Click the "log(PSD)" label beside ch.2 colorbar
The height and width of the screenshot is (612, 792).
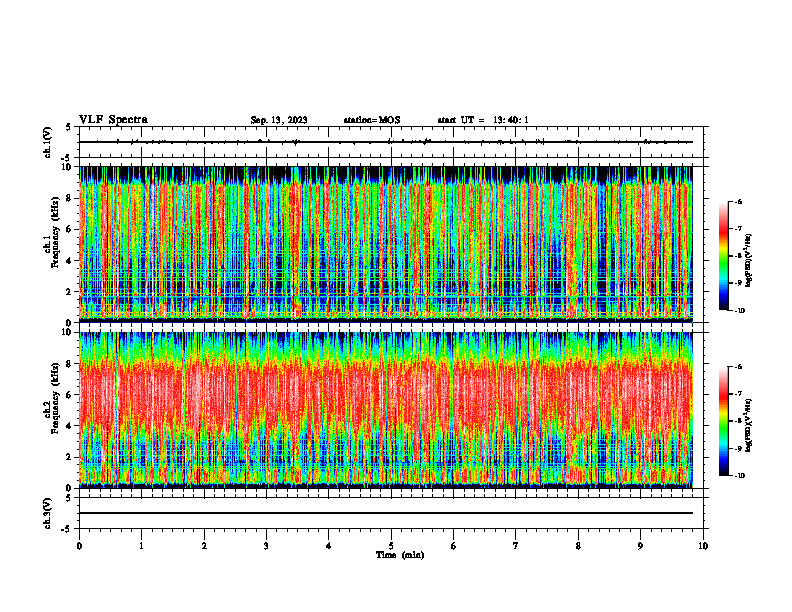(x=749, y=426)
